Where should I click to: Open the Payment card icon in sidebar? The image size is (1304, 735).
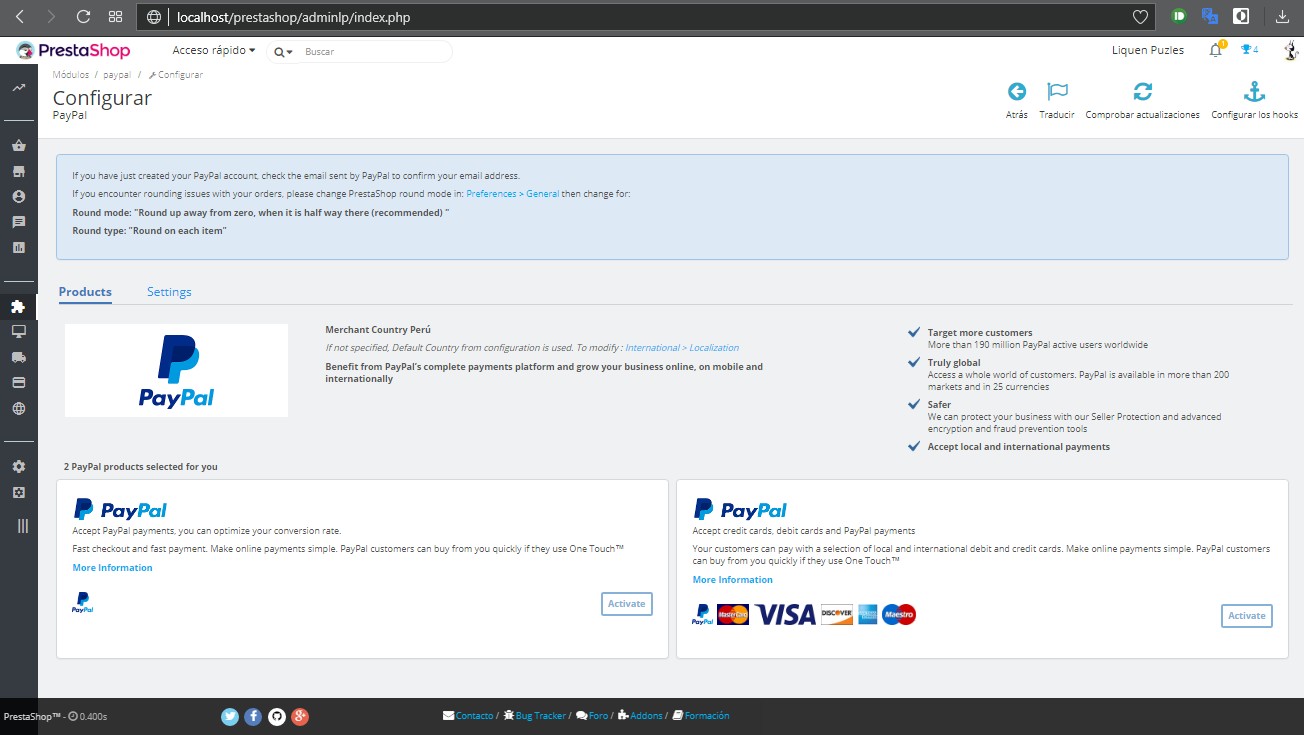click(19, 382)
